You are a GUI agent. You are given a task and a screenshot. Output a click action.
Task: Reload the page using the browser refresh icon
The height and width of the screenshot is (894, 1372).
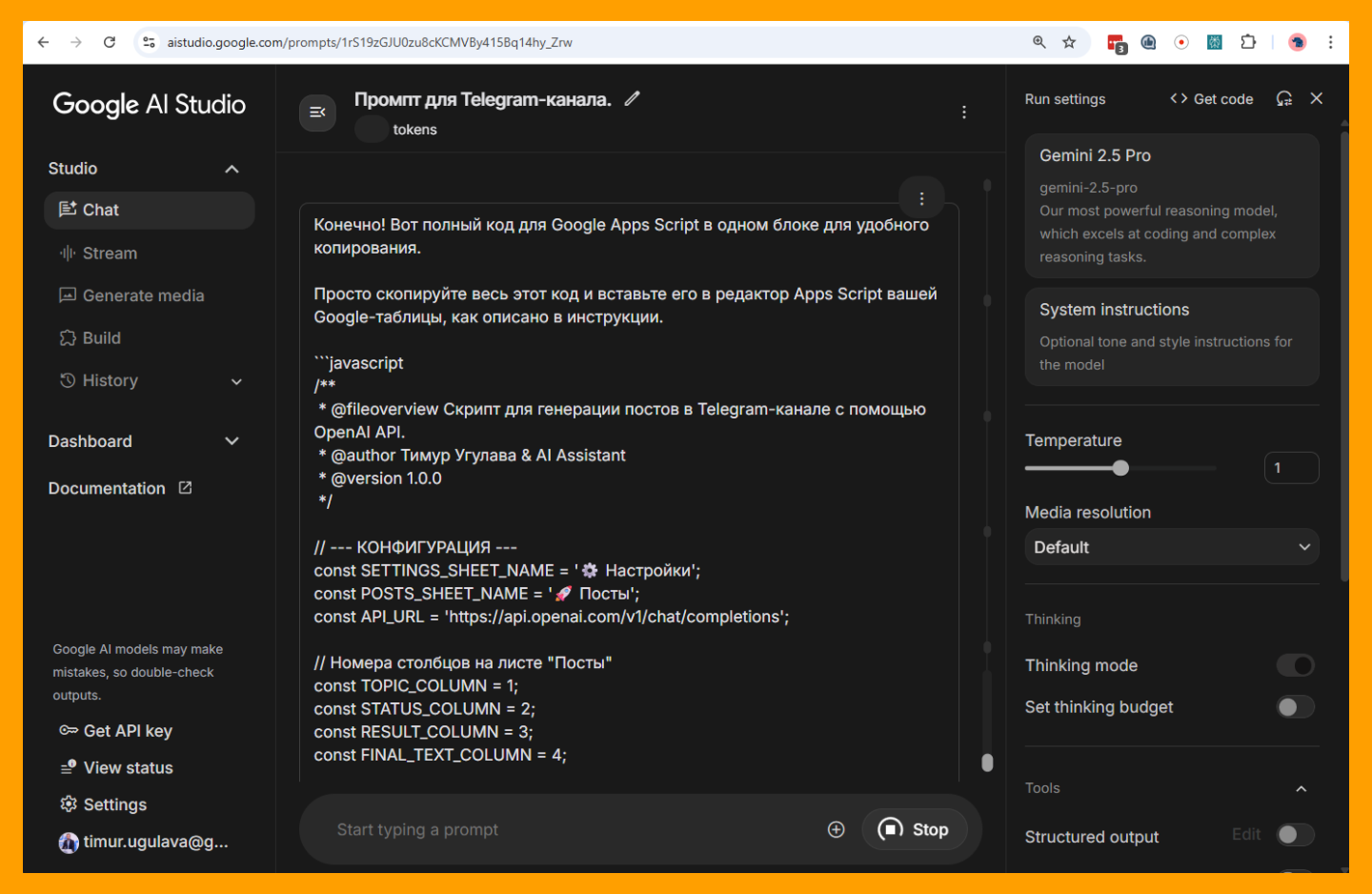pos(110,42)
